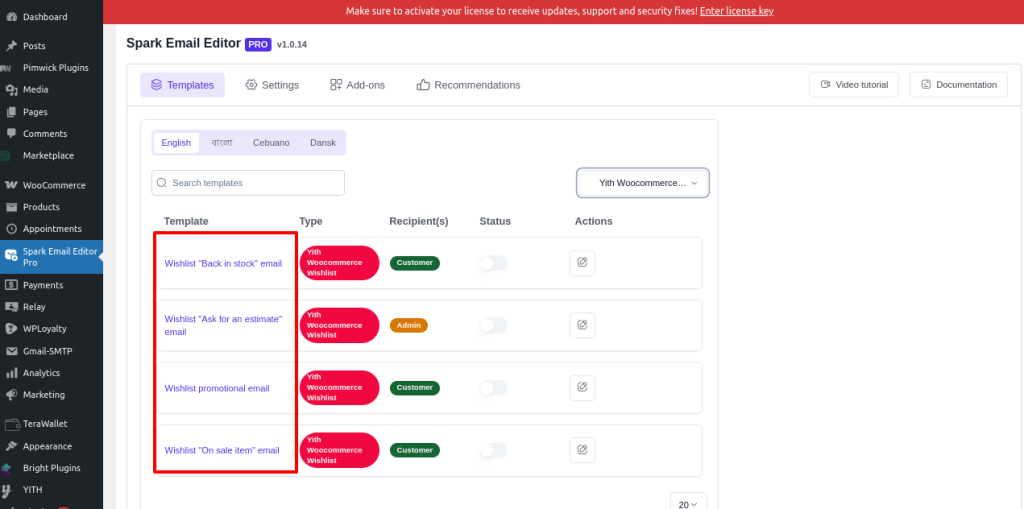The width and height of the screenshot is (1024, 509).
Task: Open the Wishlist "Ask for an estimate" email link
Action: point(223,325)
